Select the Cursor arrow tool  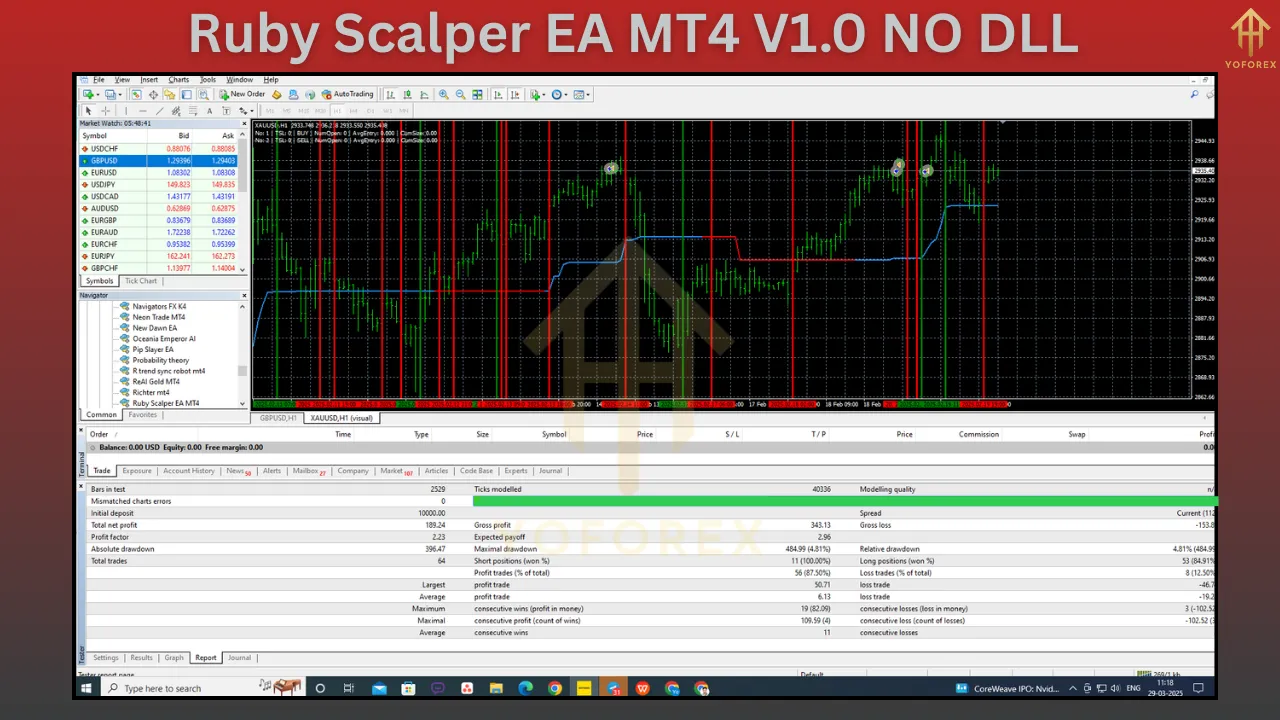tap(88, 111)
